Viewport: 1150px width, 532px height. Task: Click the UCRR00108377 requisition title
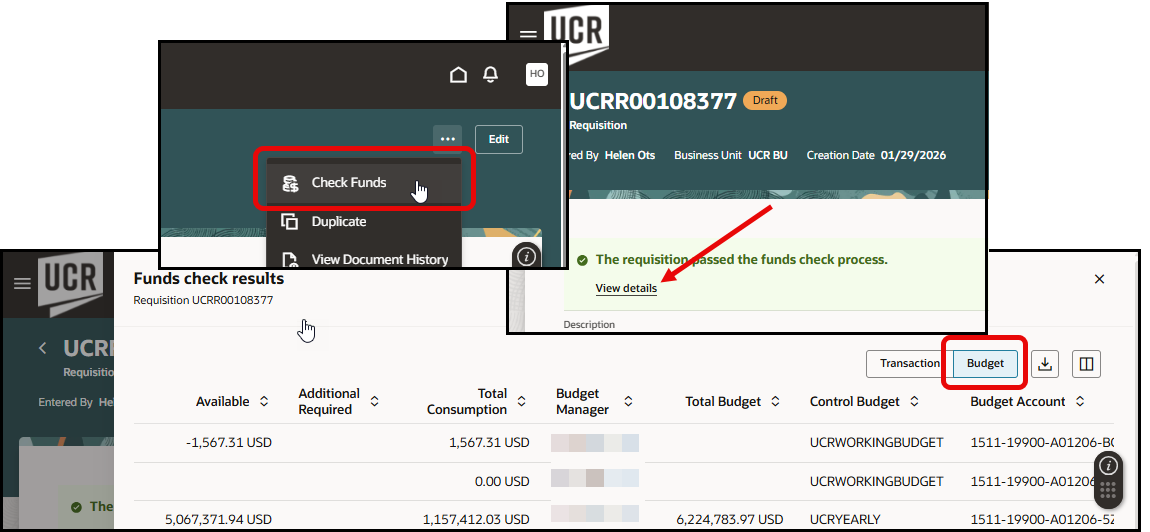click(653, 101)
